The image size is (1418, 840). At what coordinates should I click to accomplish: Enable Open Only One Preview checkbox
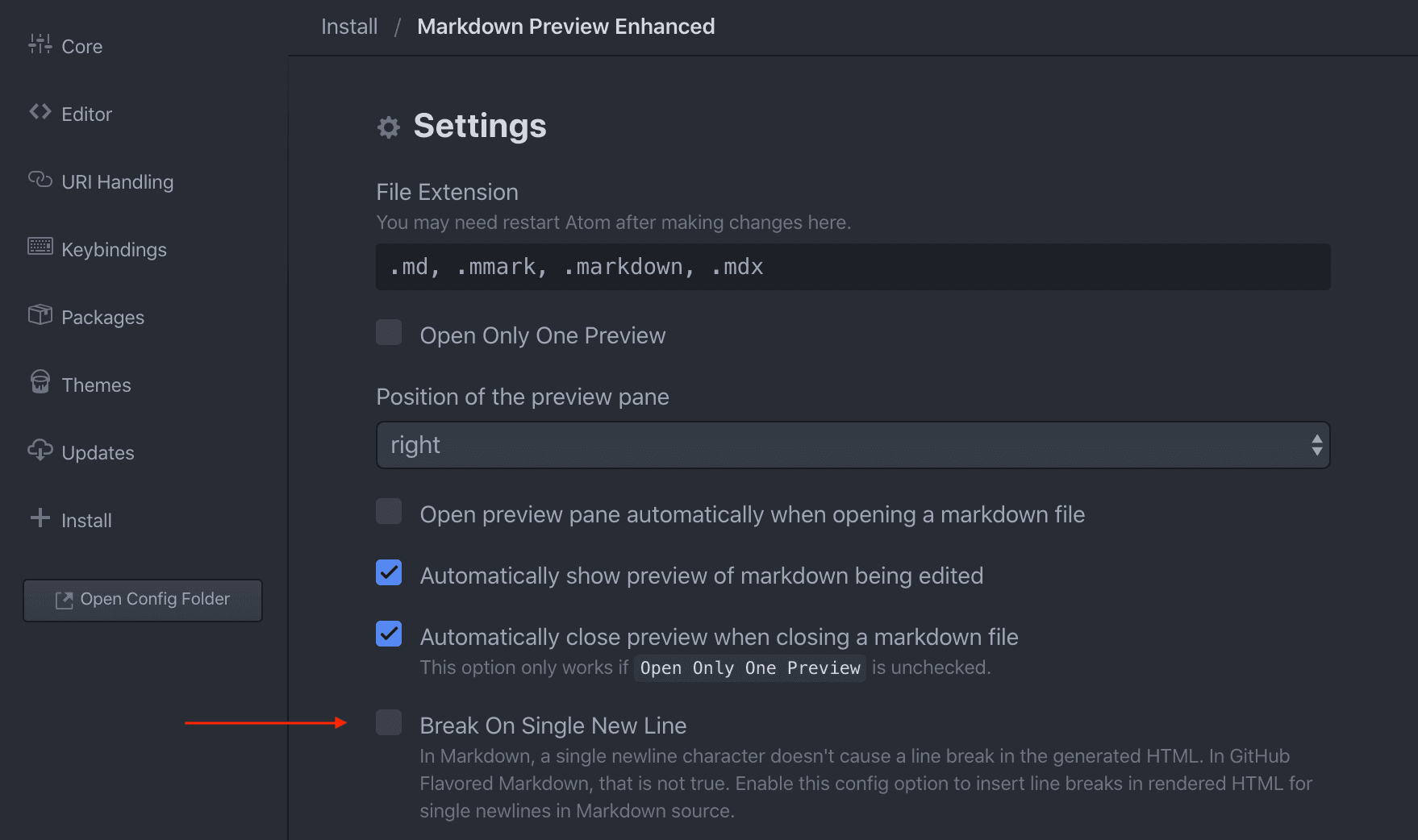tap(389, 332)
